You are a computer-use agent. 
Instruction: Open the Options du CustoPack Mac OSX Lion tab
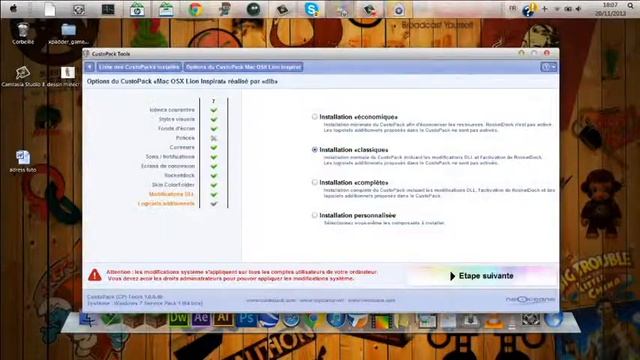244,67
